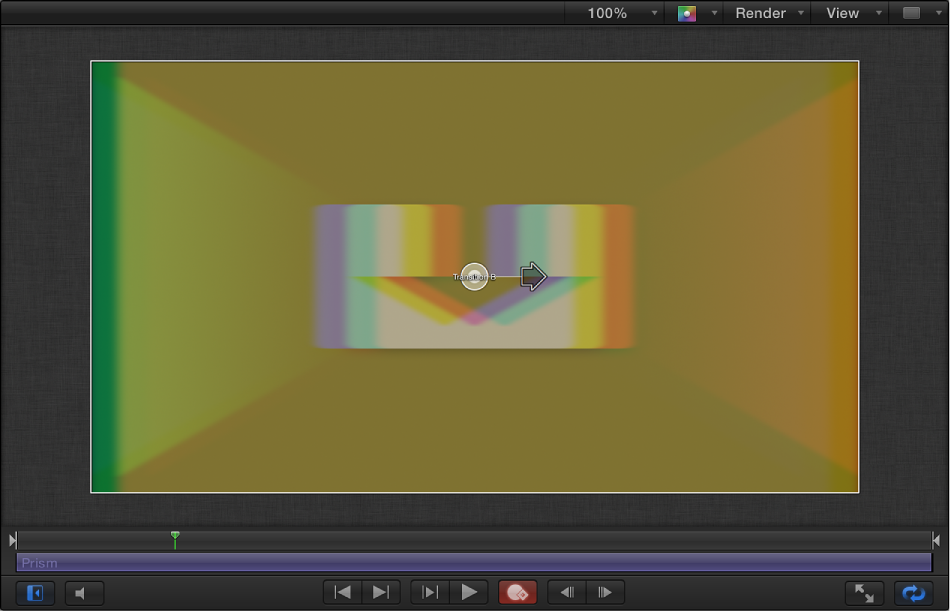Click the mute audio speaker icon
This screenshot has width=950, height=612.
84,592
